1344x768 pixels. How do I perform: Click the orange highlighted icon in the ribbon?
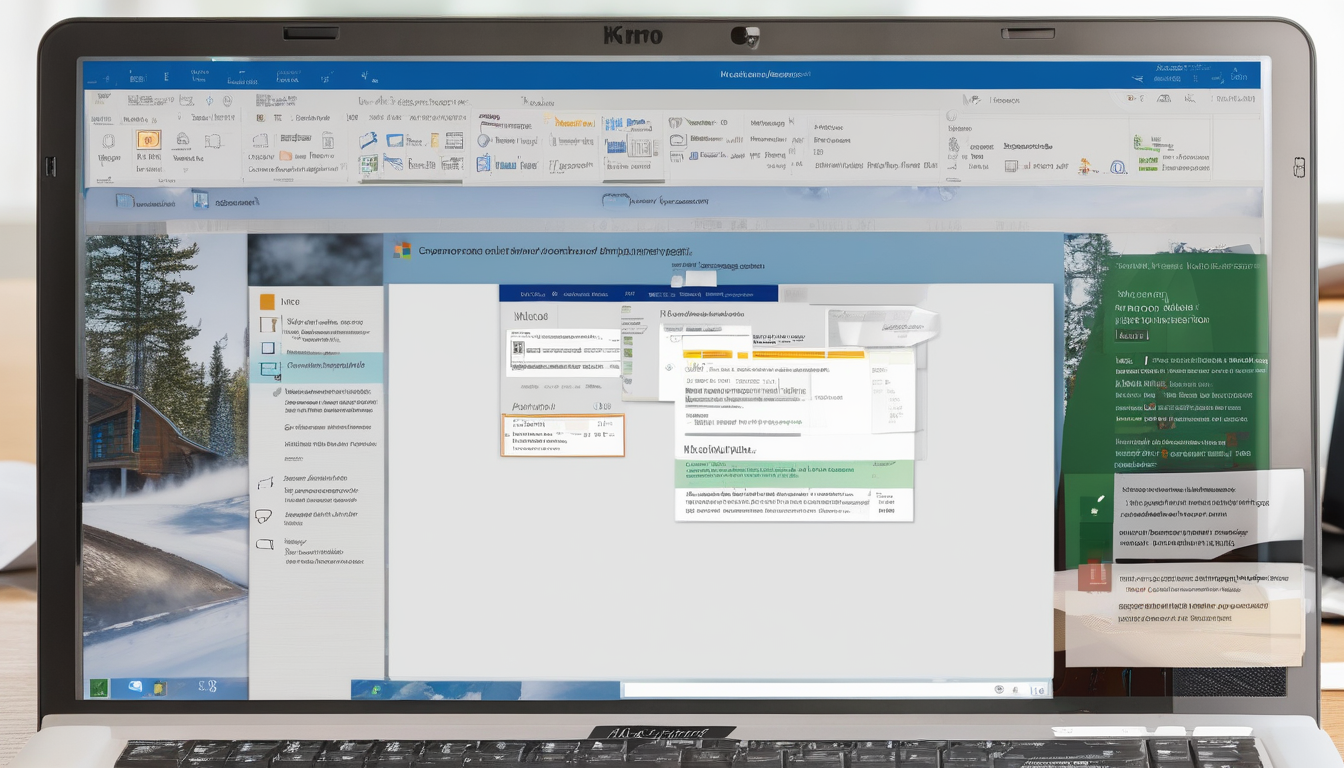click(x=148, y=140)
